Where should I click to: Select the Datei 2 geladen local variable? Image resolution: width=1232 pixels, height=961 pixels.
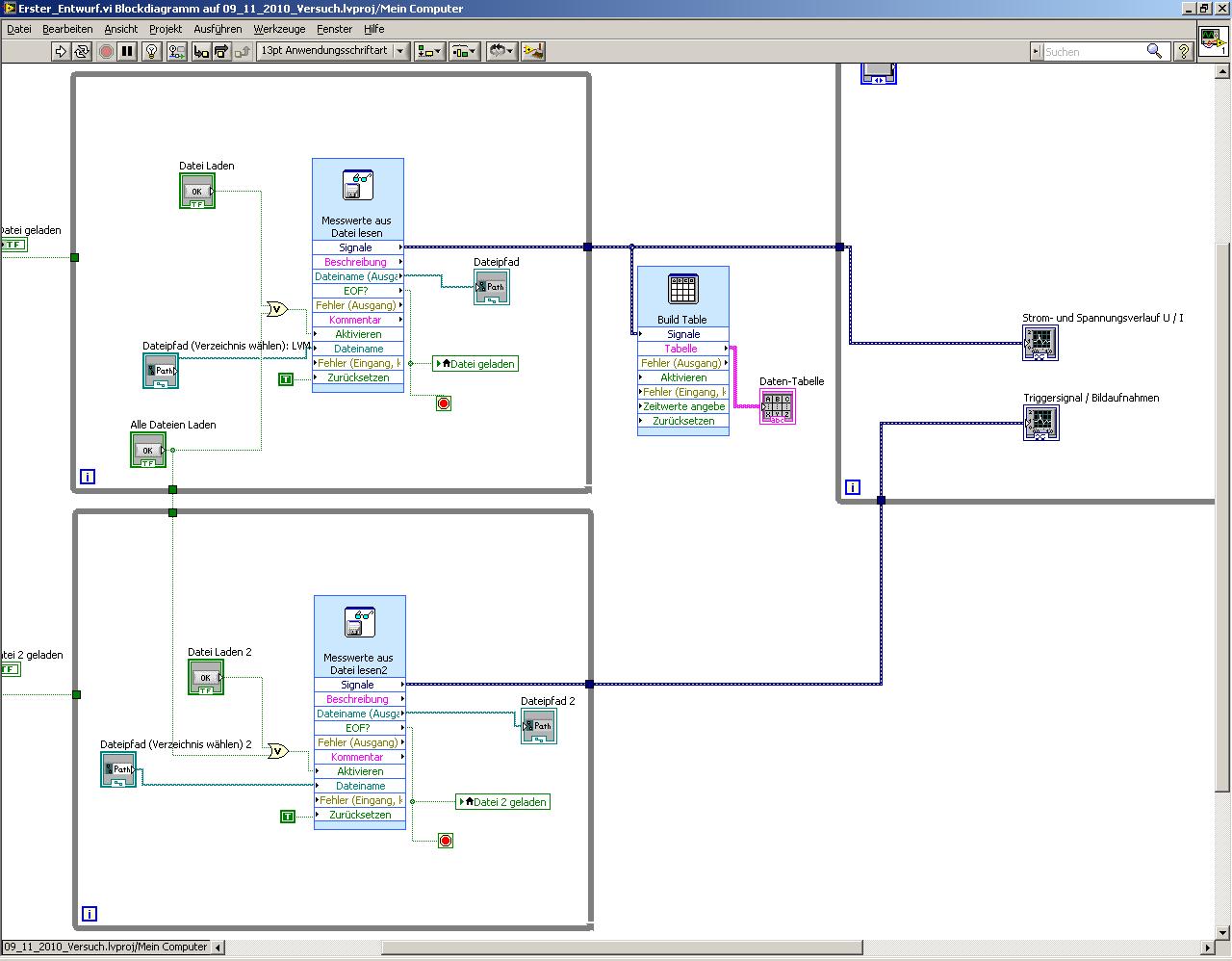point(503,802)
